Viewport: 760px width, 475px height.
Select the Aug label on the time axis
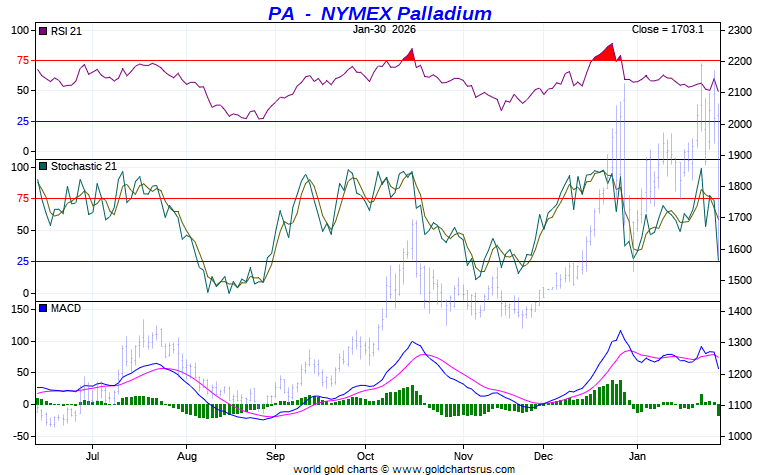(x=185, y=456)
